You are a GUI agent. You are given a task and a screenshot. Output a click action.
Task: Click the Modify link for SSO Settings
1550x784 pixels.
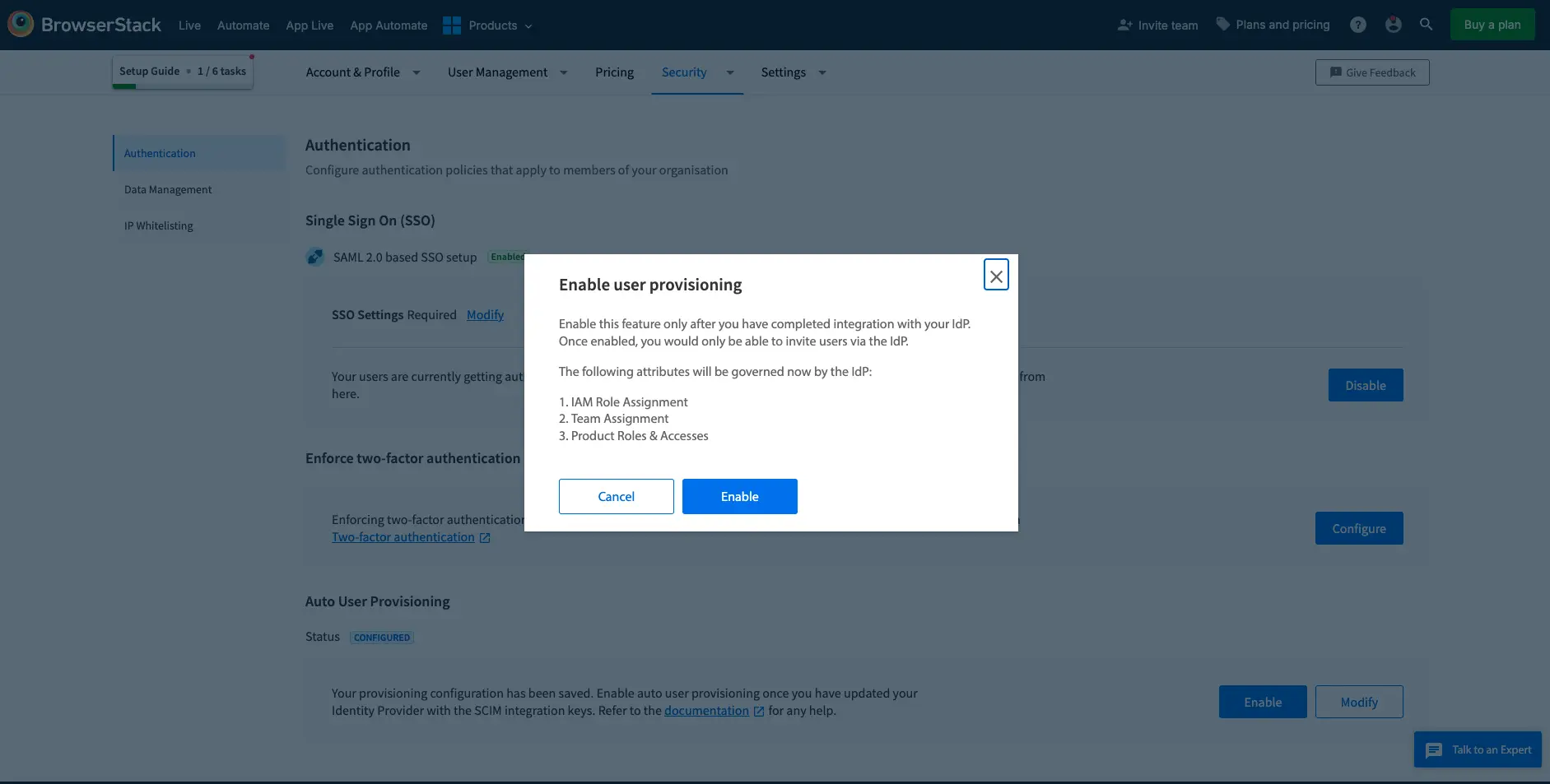(485, 315)
